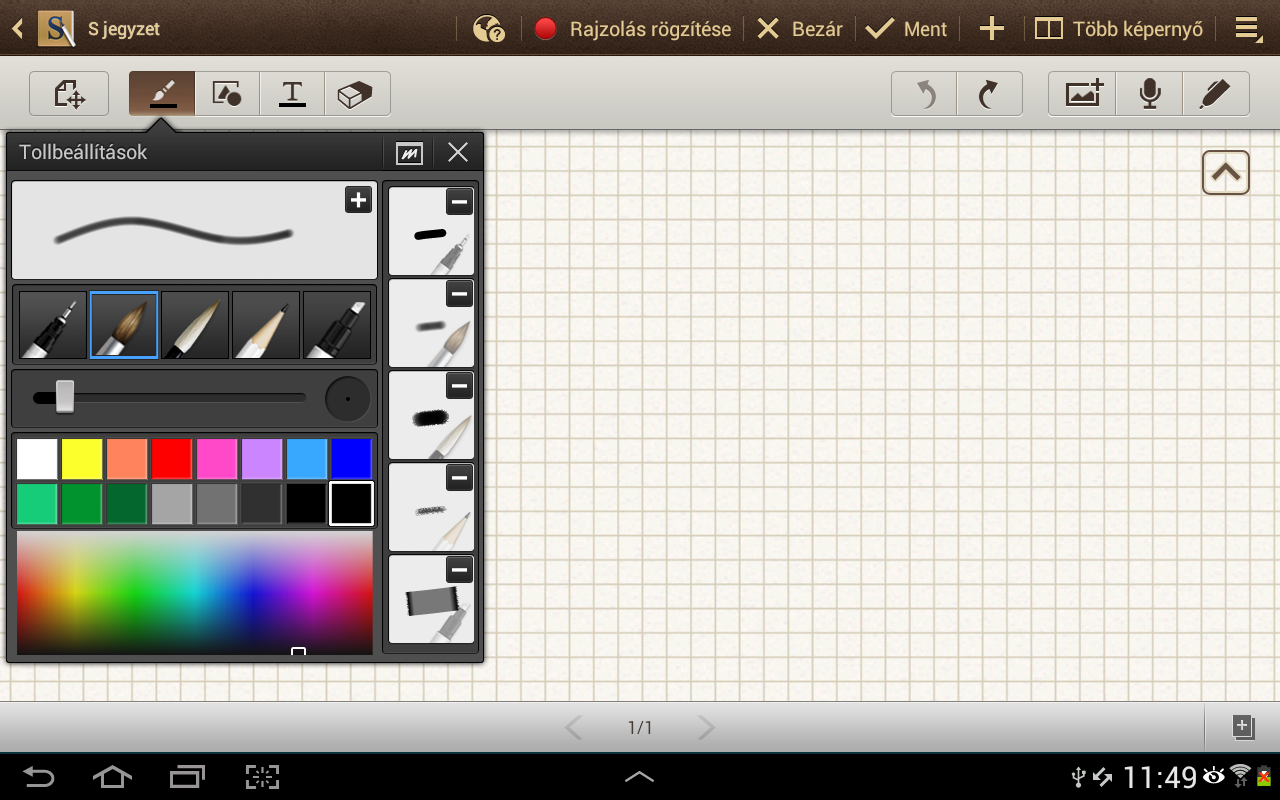
Task: Start voice recording with microphone icon
Action: (1150, 94)
